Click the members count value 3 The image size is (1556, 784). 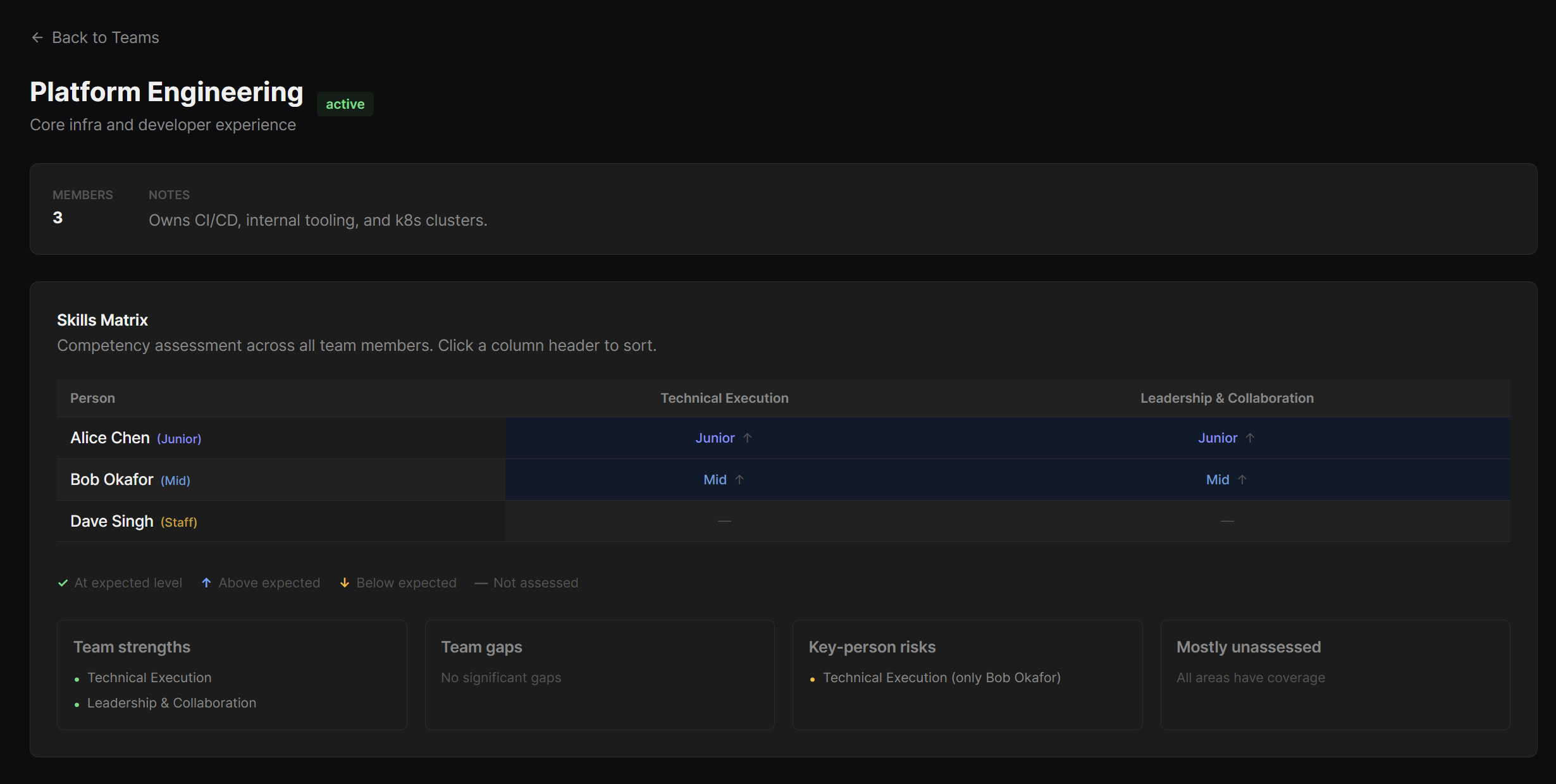point(58,218)
